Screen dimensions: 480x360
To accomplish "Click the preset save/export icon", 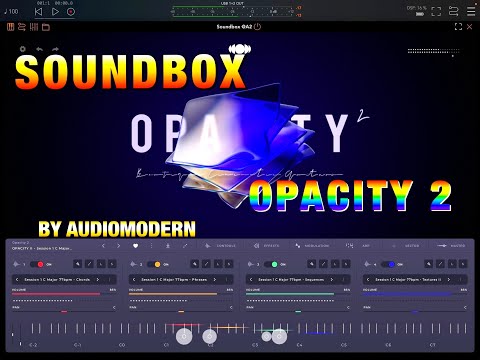I will [168, 246].
